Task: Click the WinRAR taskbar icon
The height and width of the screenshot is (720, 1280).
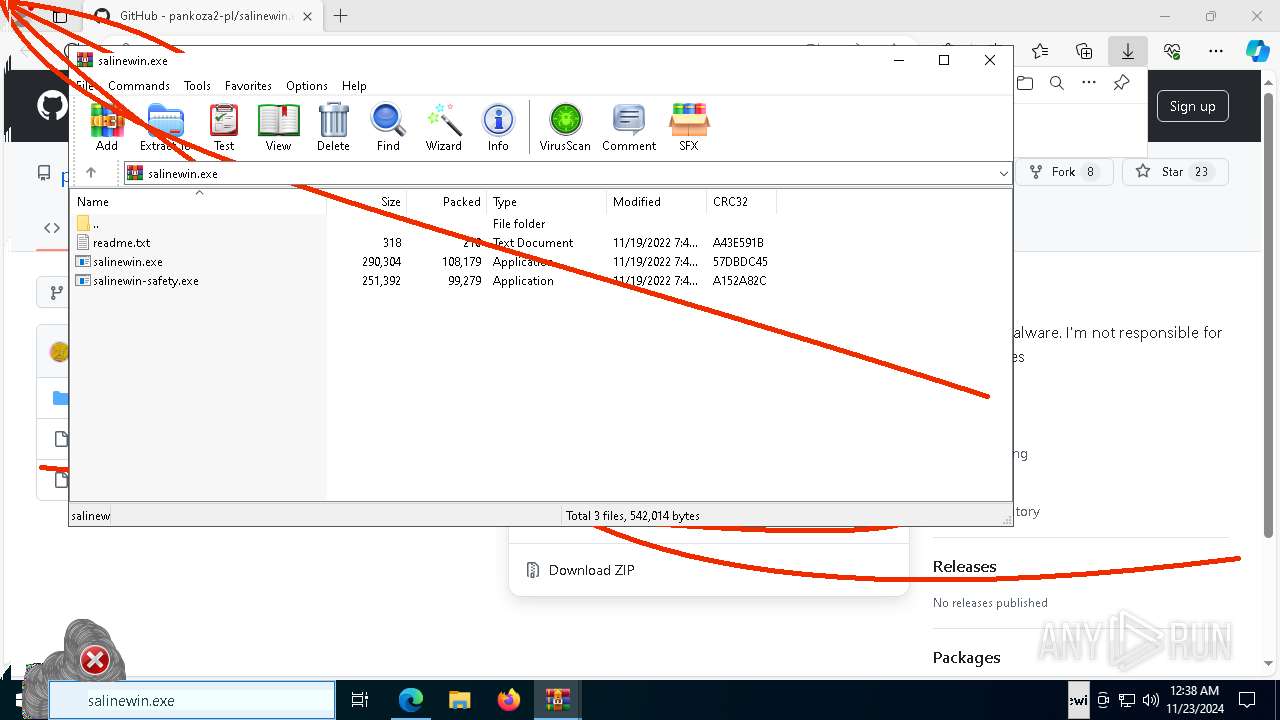Action: click(x=557, y=700)
